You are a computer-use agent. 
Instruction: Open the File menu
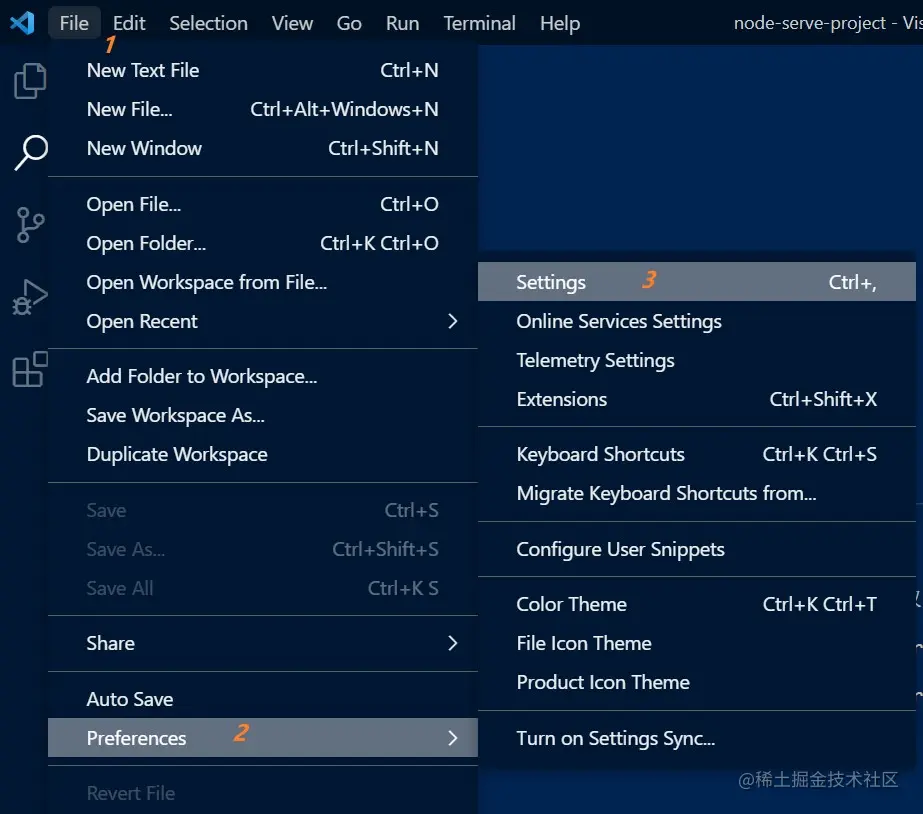[74, 23]
